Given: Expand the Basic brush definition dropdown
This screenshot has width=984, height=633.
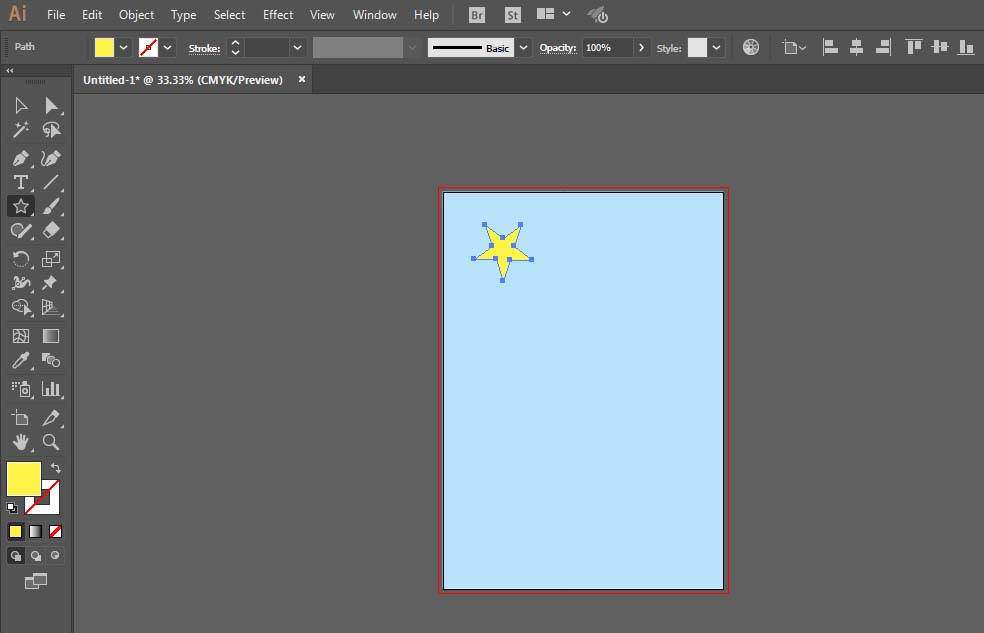Looking at the screenshot, I should point(523,47).
